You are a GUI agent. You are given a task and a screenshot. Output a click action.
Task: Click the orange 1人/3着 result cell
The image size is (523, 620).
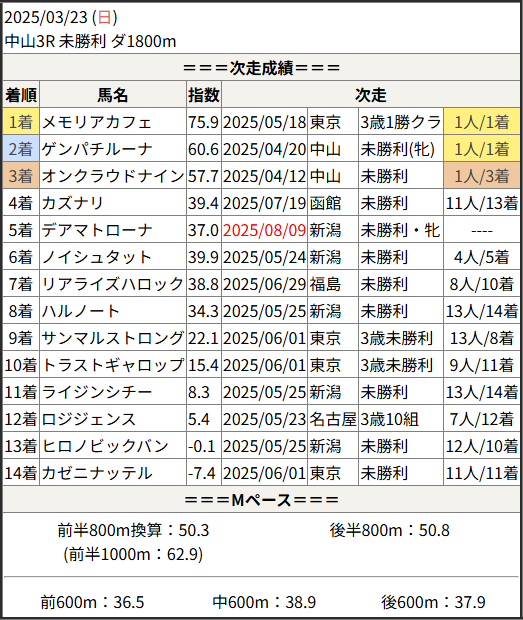click(x=481, y=176)
